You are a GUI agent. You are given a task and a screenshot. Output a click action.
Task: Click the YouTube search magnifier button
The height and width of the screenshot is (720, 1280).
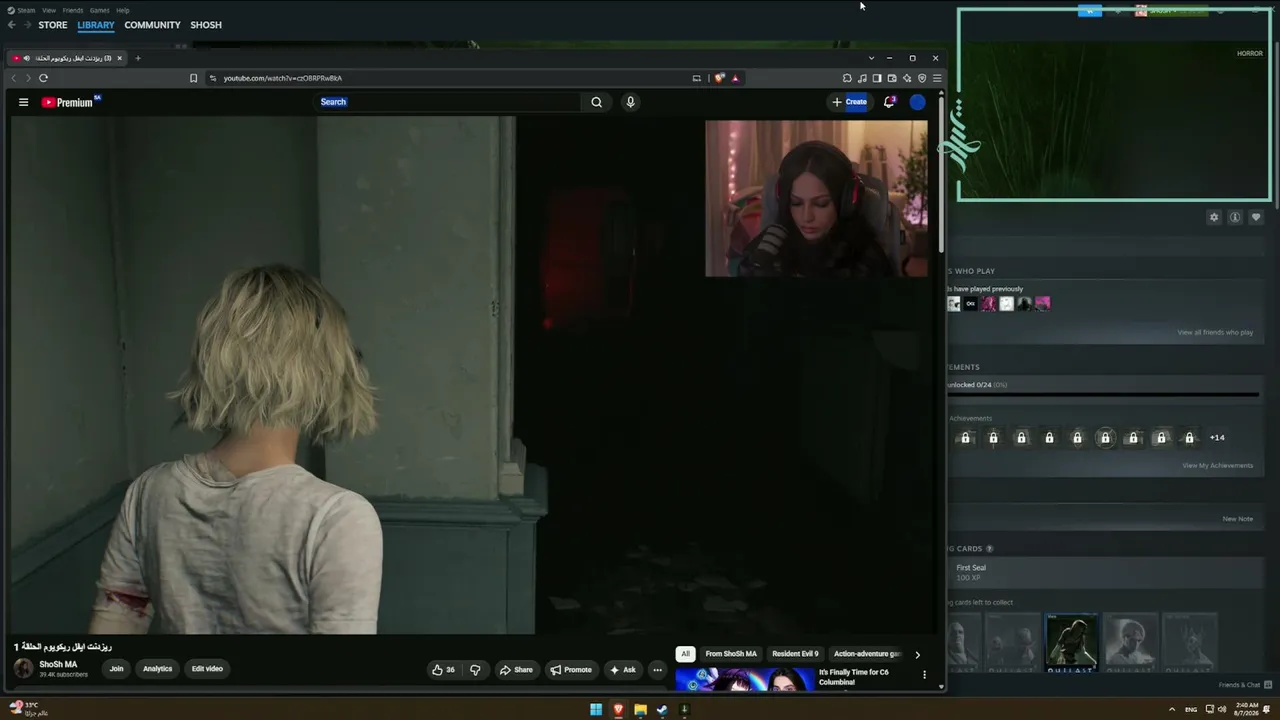coord(597,102)
